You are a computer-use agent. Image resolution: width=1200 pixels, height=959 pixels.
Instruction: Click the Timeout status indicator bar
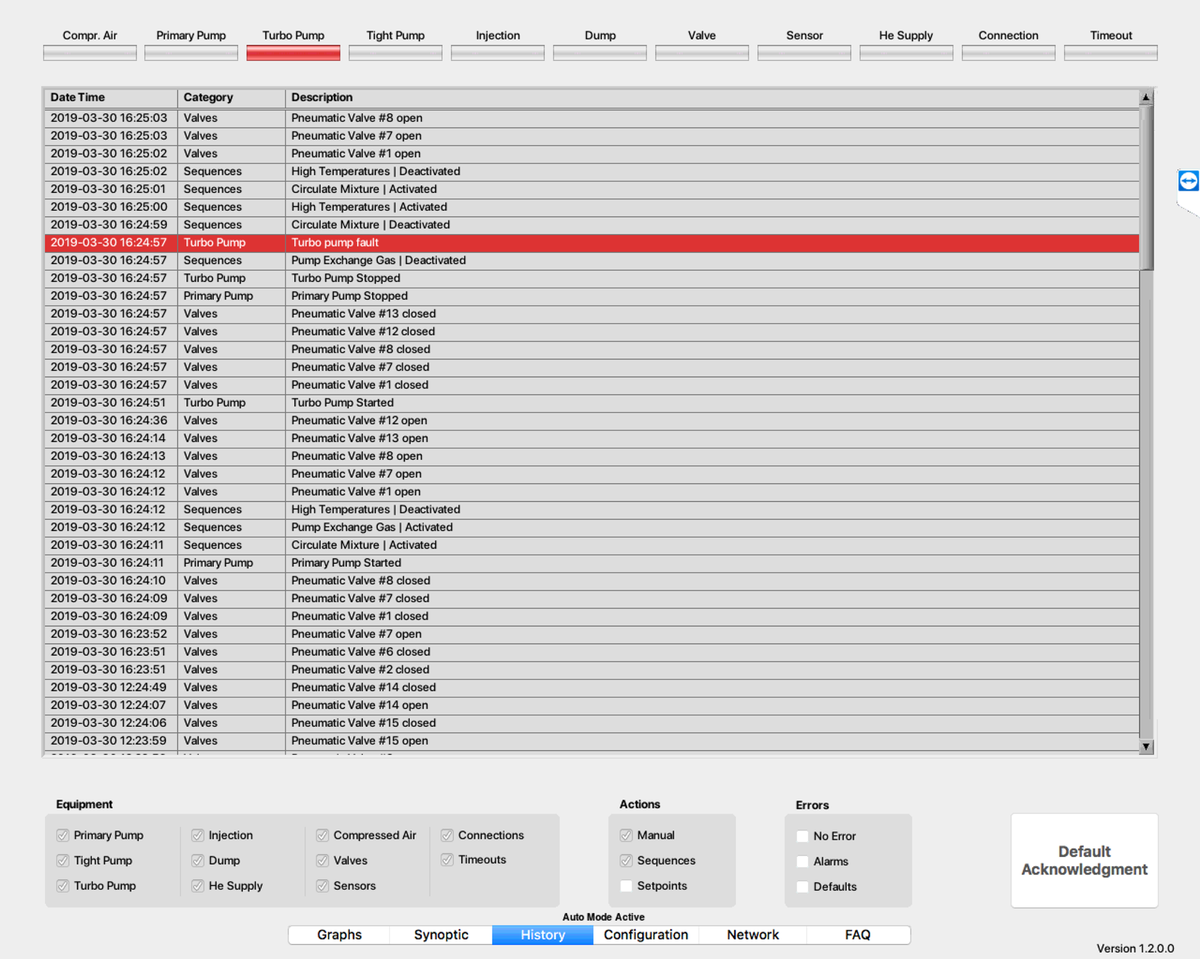[x=1110, y=53]
